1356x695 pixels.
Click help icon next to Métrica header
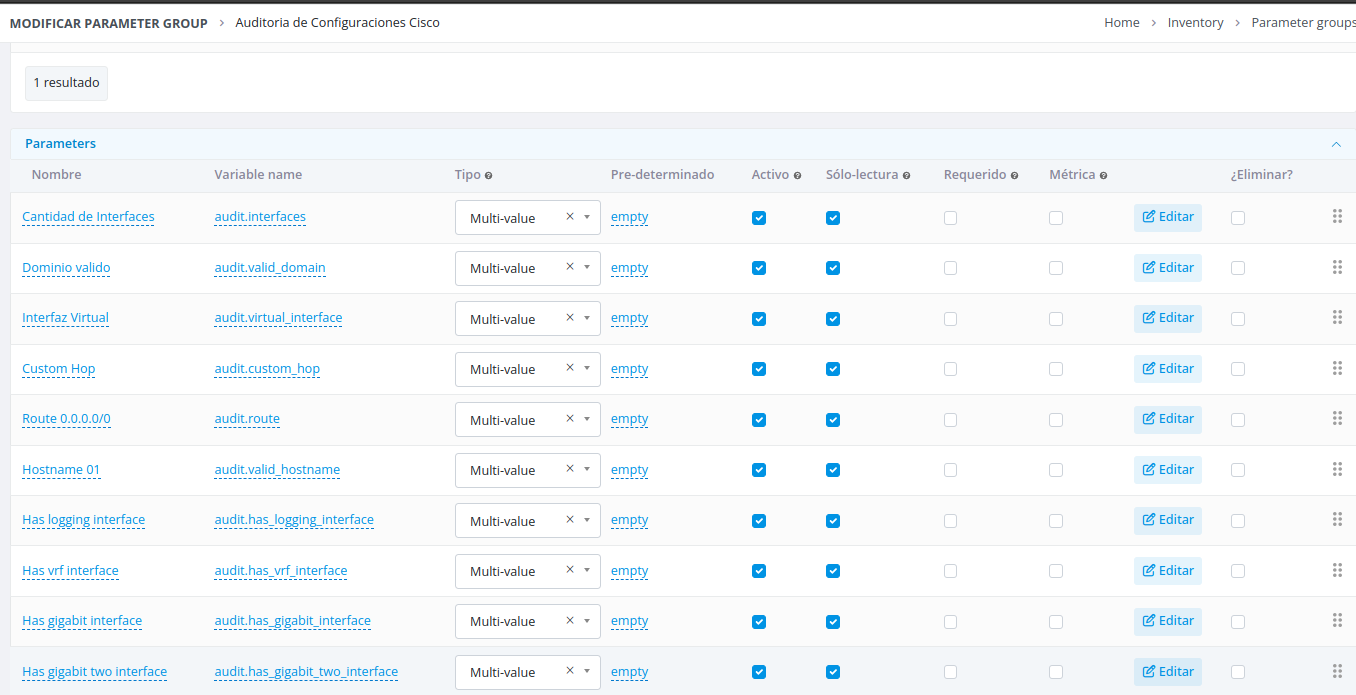pyautogui.click(x=1103, y=176)
